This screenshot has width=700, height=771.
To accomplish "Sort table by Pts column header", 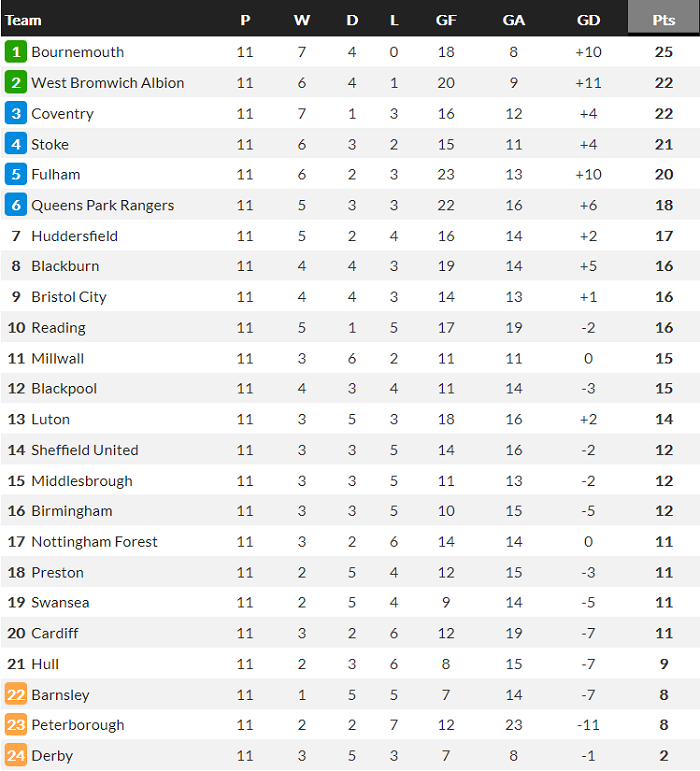I will coord(664,20).
